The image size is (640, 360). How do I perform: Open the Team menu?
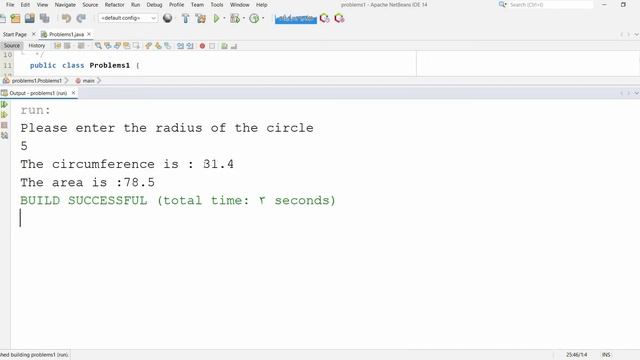[x=197, y=5]
